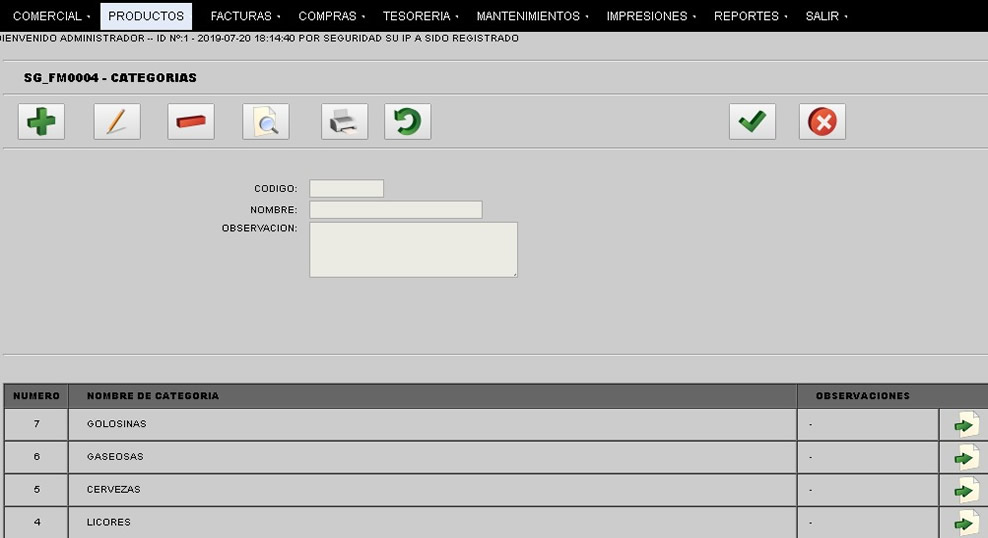This screenshot has height=538, width=988.
Task: Click number 7 in the table
Action: pyautogui.click(x=37, y=424)
